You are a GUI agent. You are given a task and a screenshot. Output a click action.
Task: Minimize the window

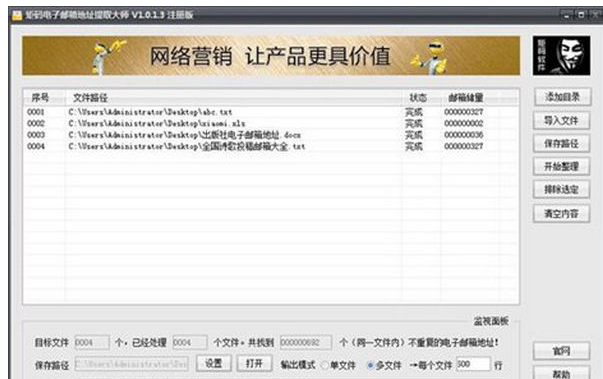(x=566, y=15)
